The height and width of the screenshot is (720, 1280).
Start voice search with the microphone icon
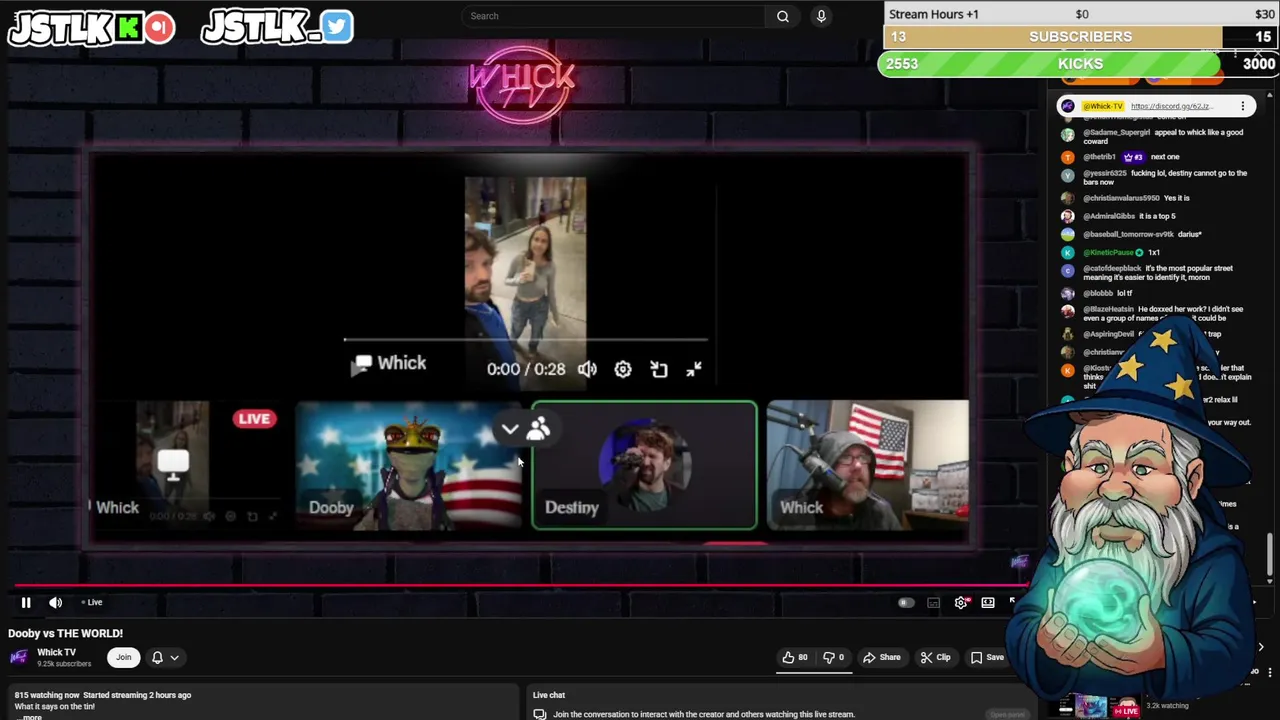[821, 16]
